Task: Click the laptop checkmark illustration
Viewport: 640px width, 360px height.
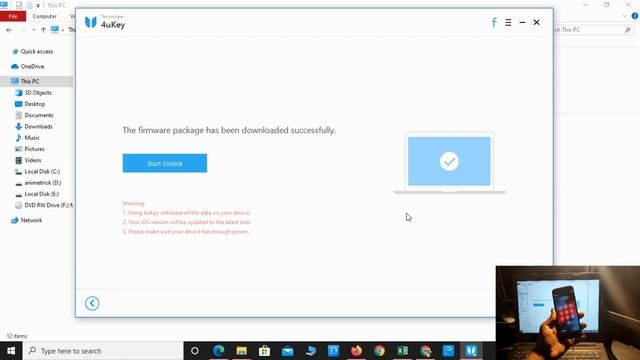Action: tap(449, 162)
